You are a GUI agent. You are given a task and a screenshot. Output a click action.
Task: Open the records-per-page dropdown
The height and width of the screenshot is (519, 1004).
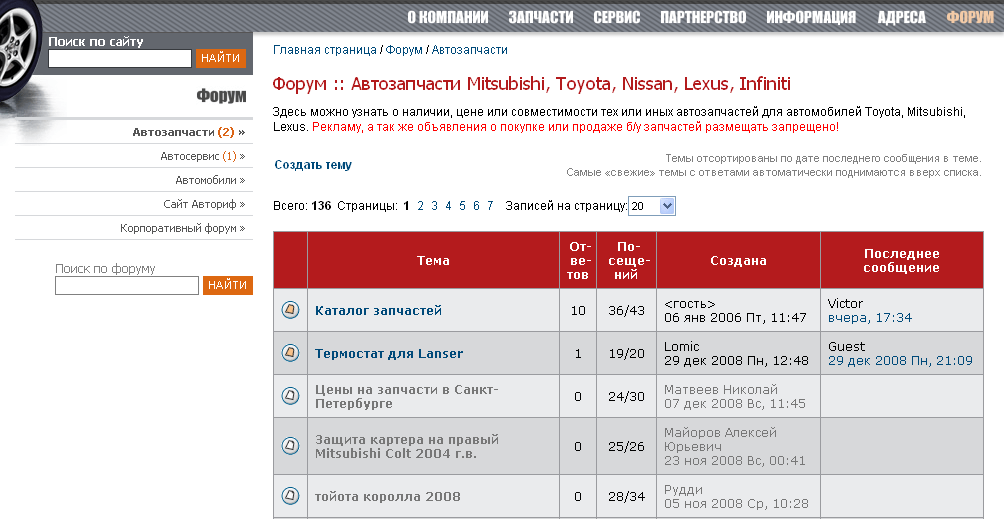652,206
